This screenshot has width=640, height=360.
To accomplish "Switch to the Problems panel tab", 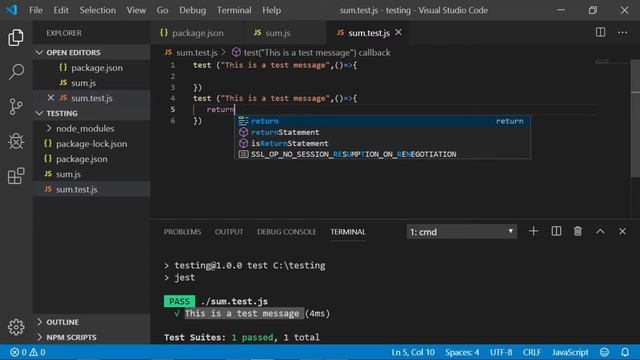I will point(182,232).
